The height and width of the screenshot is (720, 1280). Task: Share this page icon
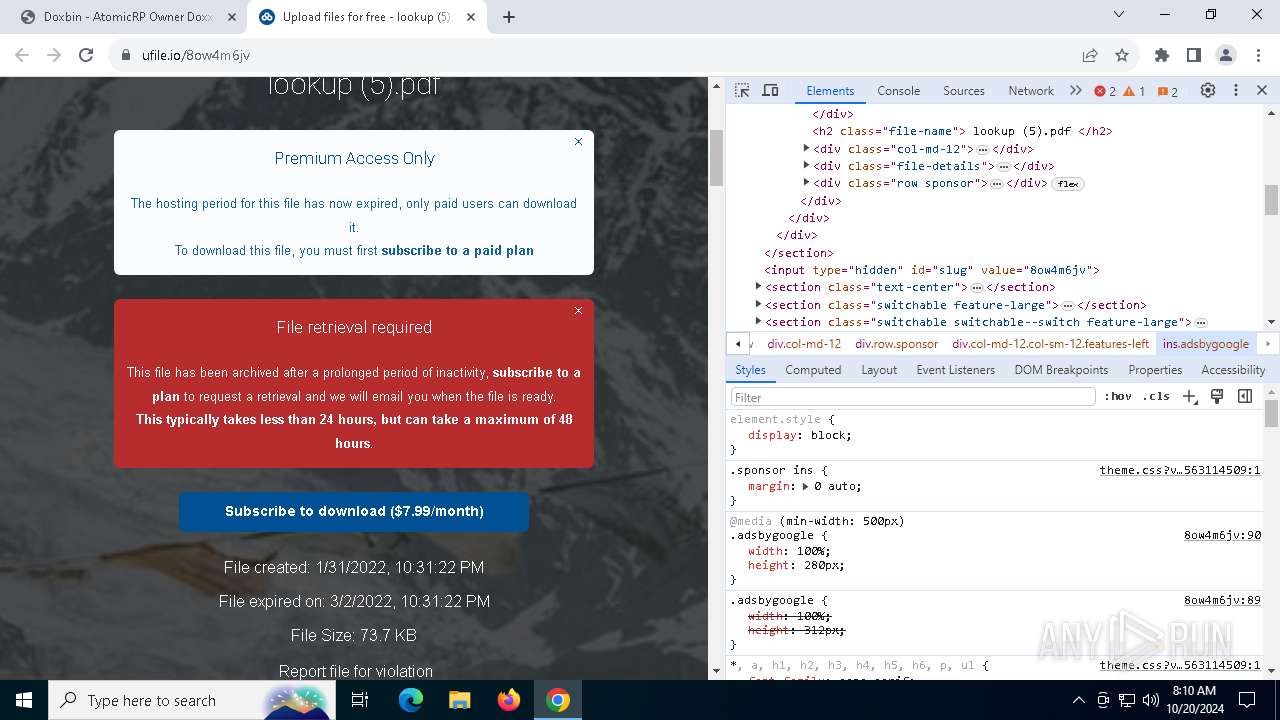[x=1090, y=55]
